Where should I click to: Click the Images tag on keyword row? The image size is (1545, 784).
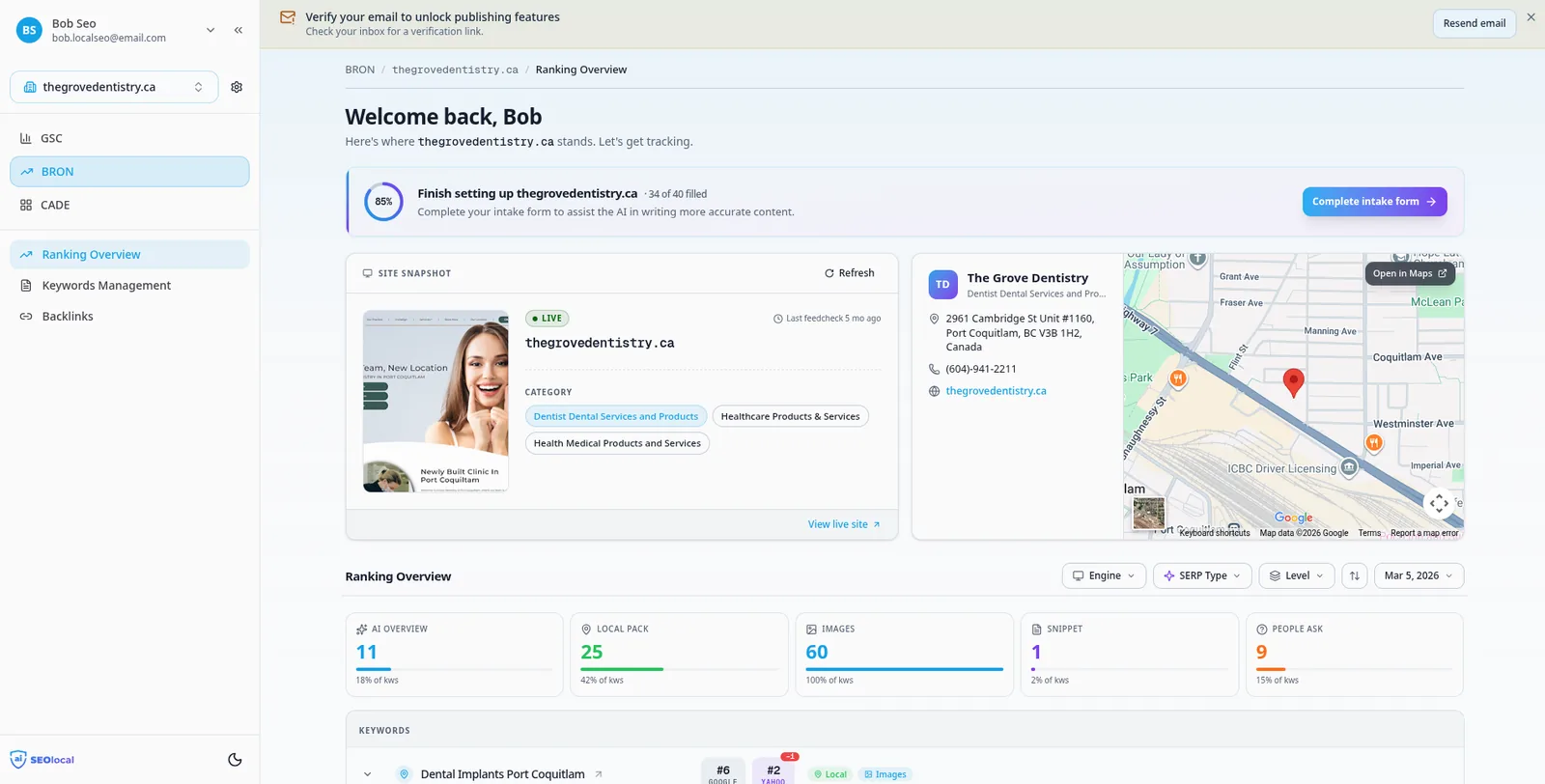coord(885,774)
